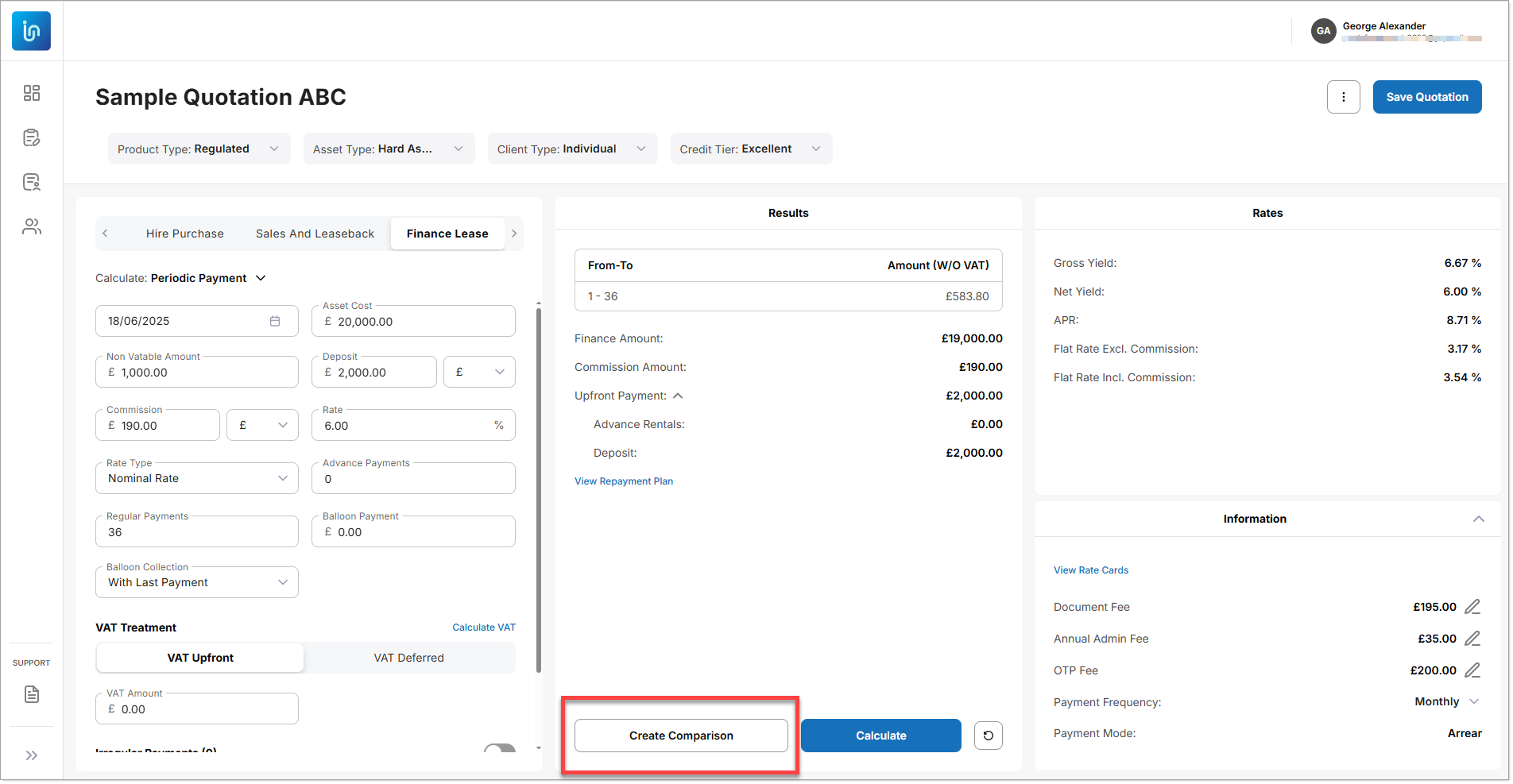Screen dimensions: 1513x784
Task: Open Client Type Individual dropdown
Action: click(x=573, y=149)
